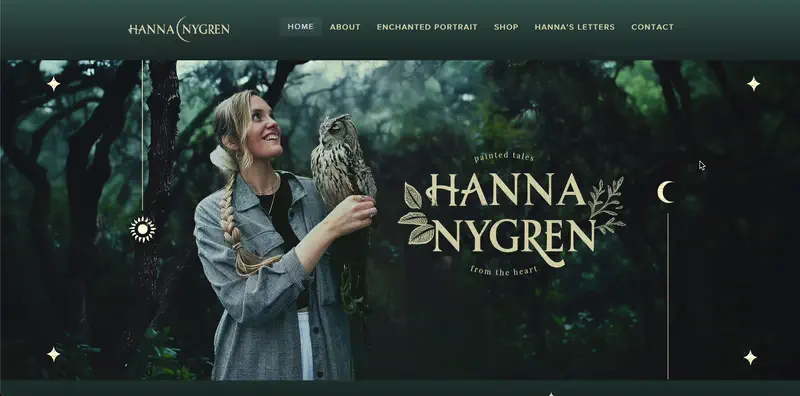This screenshot has width=800, height=396.
Task: Visit the Shop page
Action: pyautogui.click(x=506, y=27)
